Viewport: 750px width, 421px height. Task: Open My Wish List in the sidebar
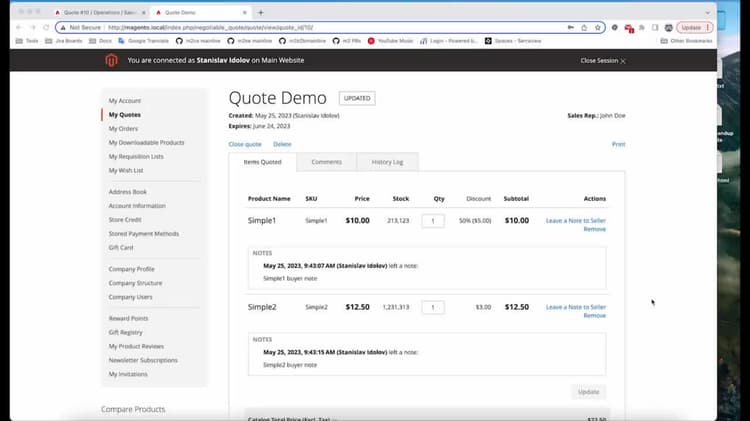[126, 170]
